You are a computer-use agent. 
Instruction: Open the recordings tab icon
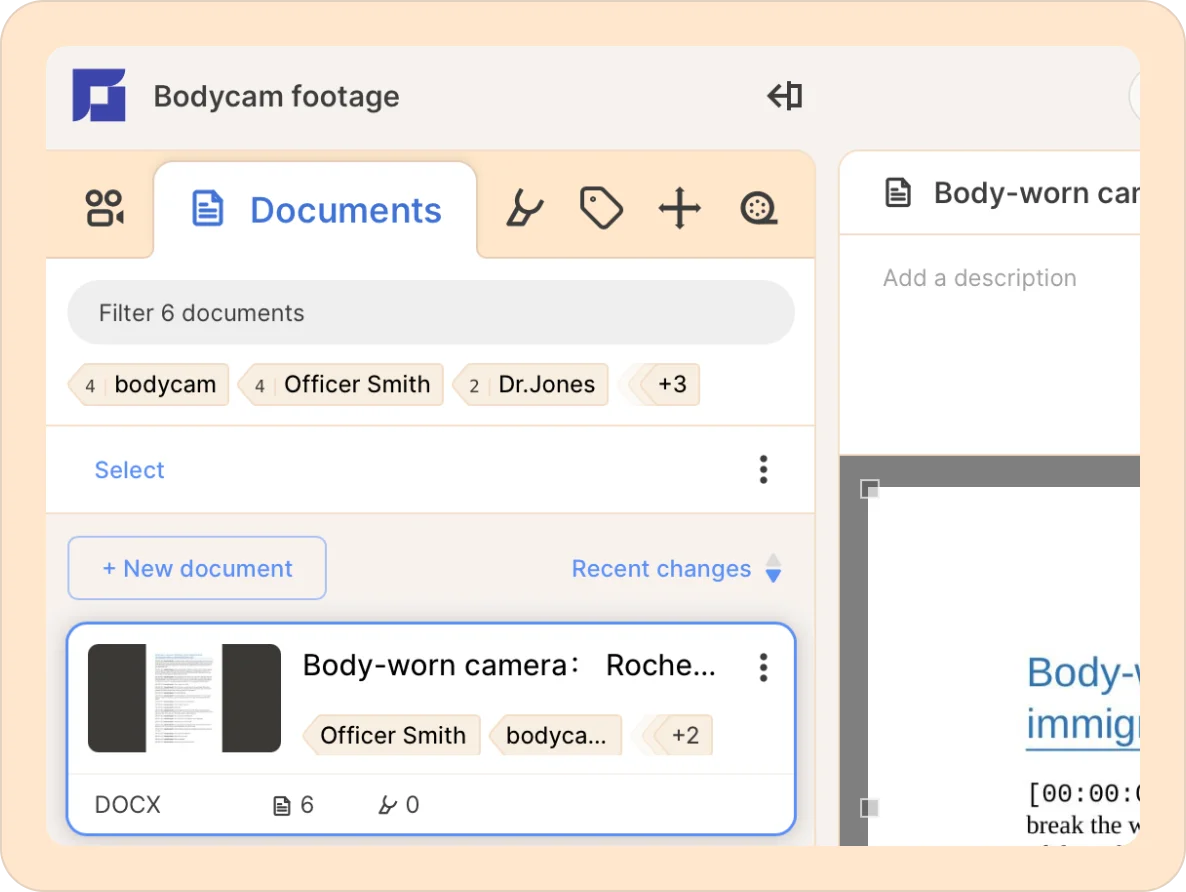(x=104, y=208)
